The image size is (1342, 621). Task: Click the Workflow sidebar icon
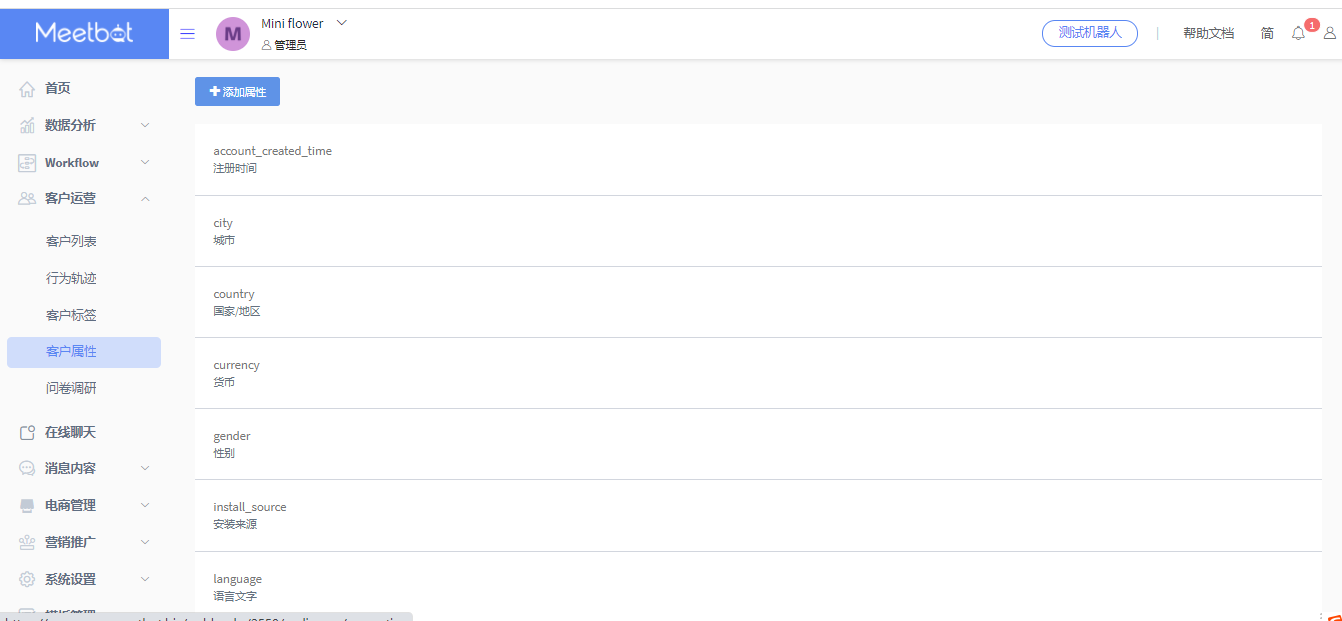27,163
